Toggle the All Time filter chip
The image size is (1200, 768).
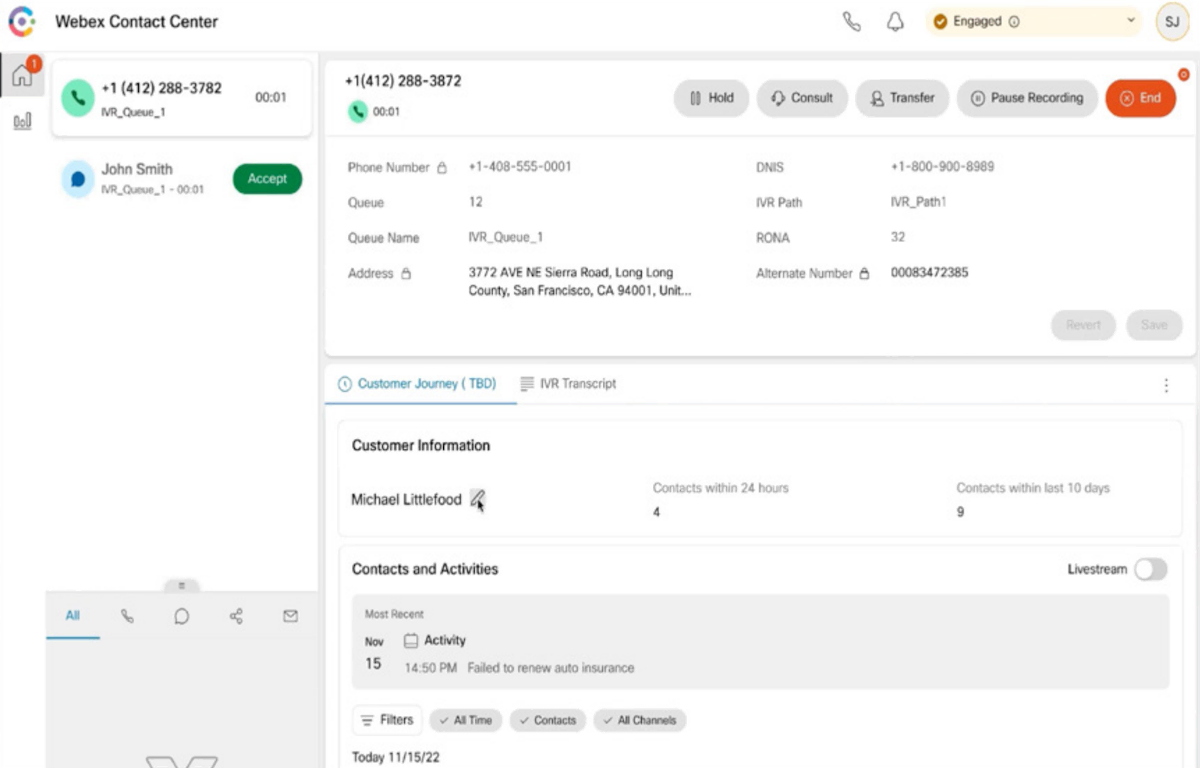[x=466, y=720]
